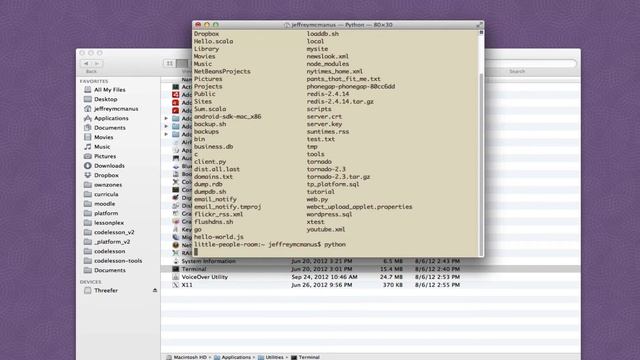Click the Terminal window title bar text
The height and width of the screenshot is (360, 640).
(342, 25)
